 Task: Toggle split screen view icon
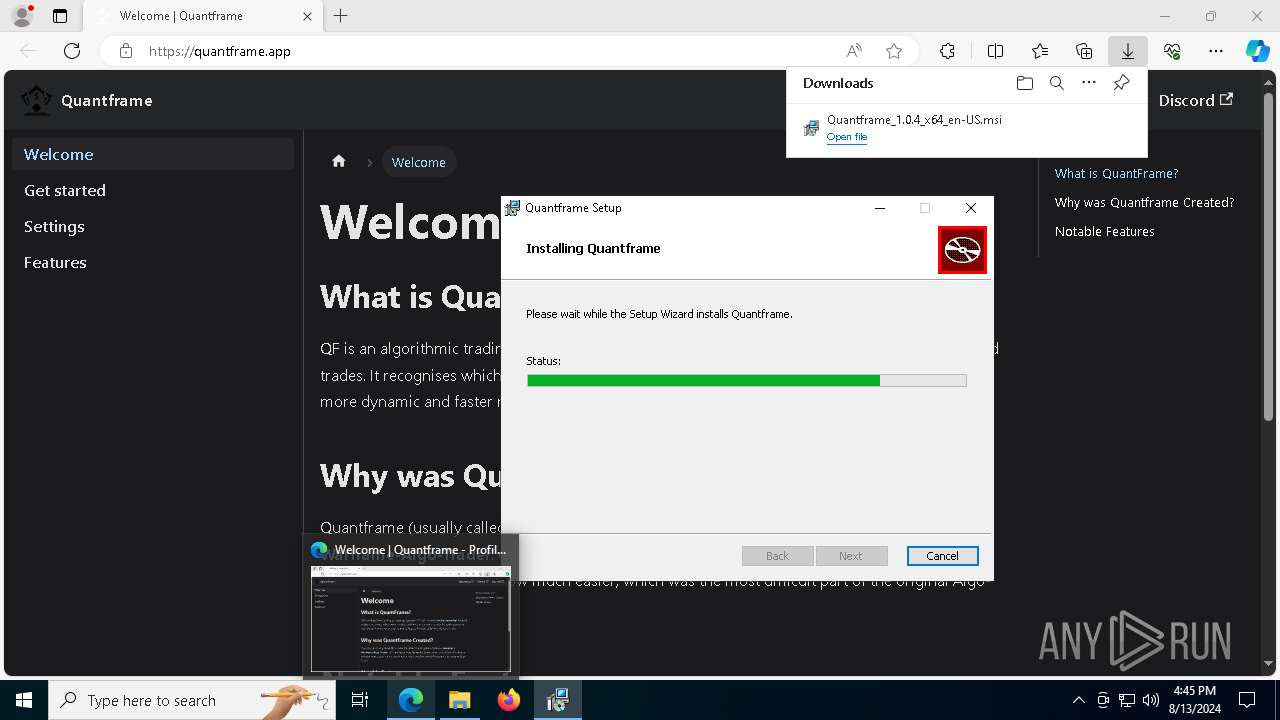click(x=995, y=51)
